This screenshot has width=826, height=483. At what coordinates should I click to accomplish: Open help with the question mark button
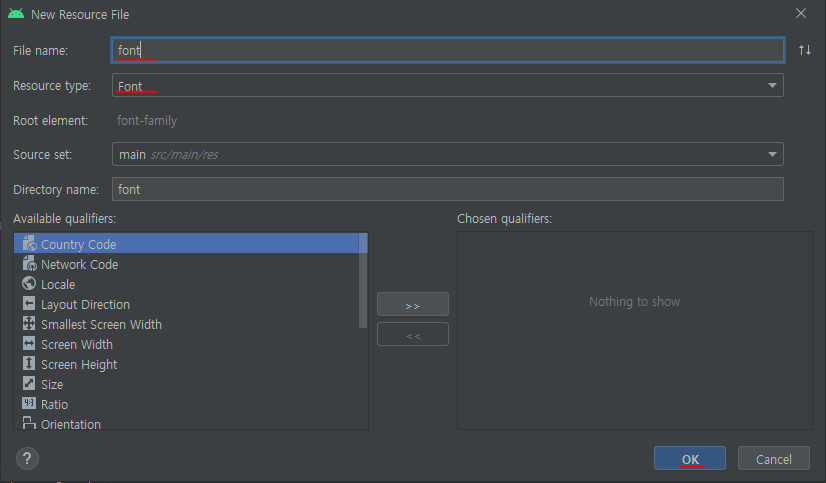pos(27,458)
